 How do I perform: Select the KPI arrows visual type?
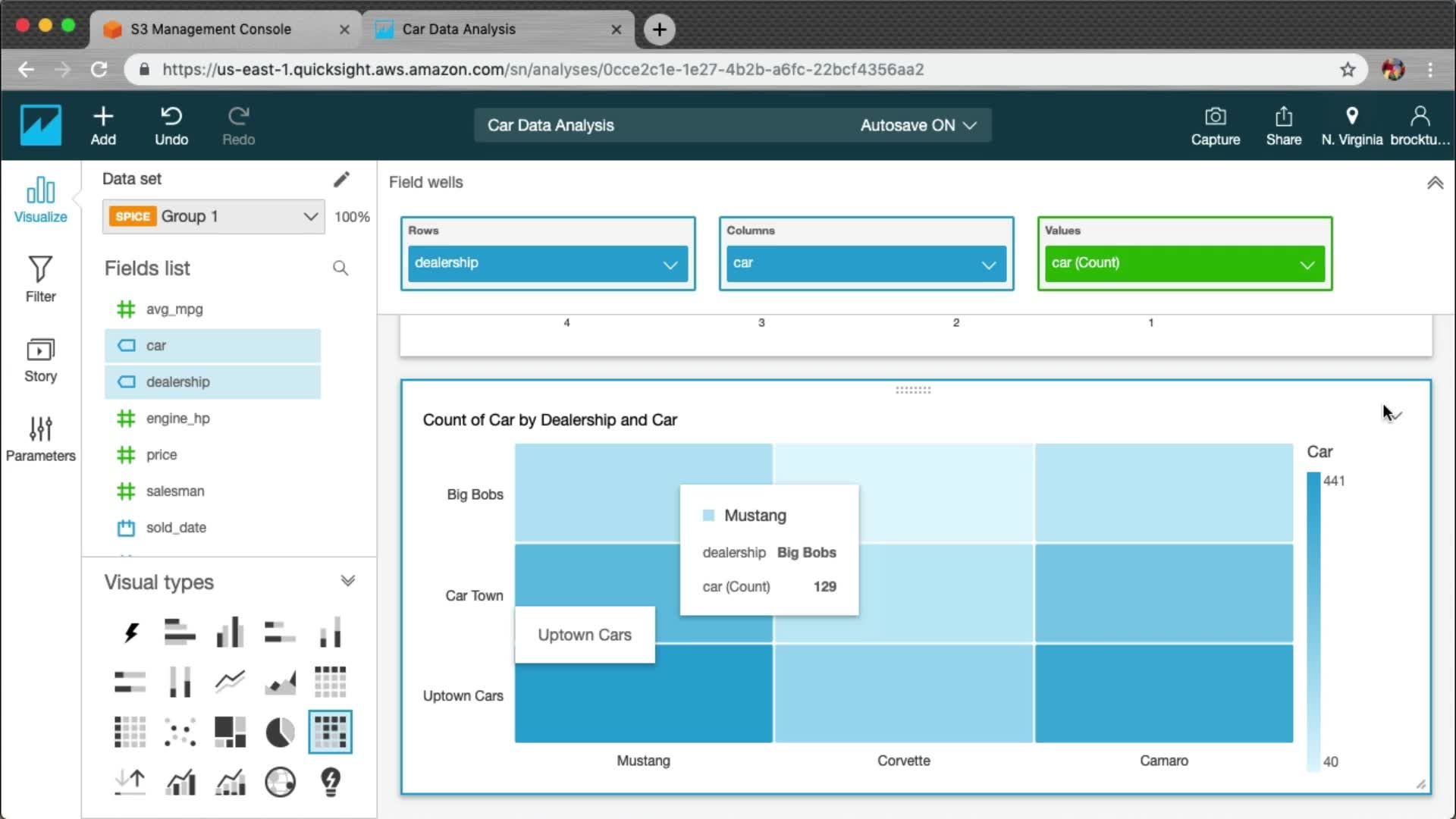coord(130,782)
